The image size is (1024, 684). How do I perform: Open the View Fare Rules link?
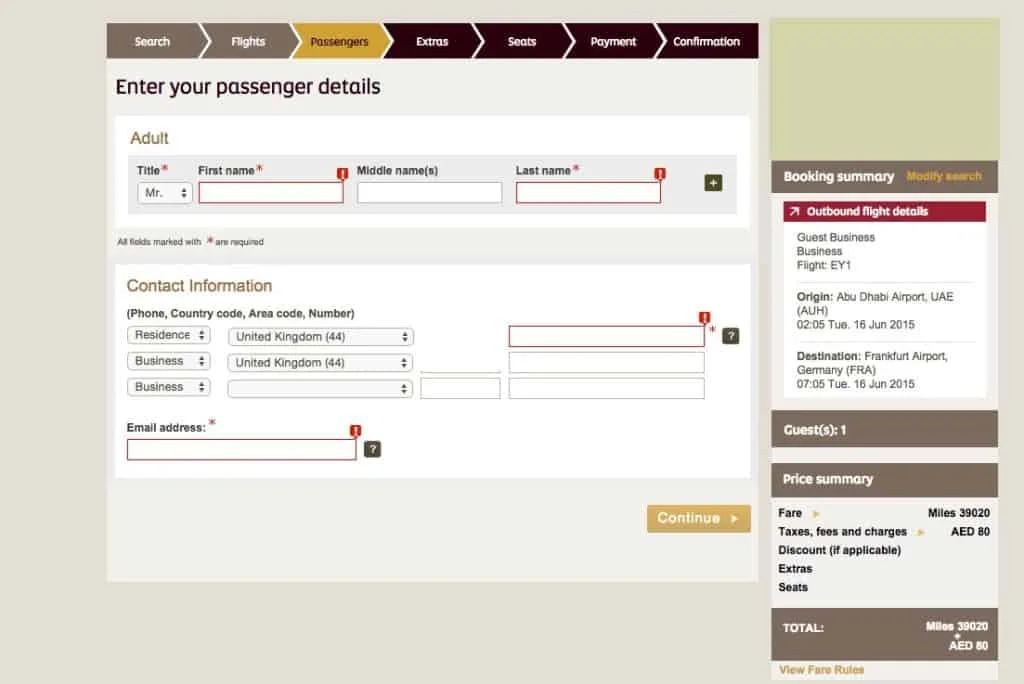[x=821, y=670]
